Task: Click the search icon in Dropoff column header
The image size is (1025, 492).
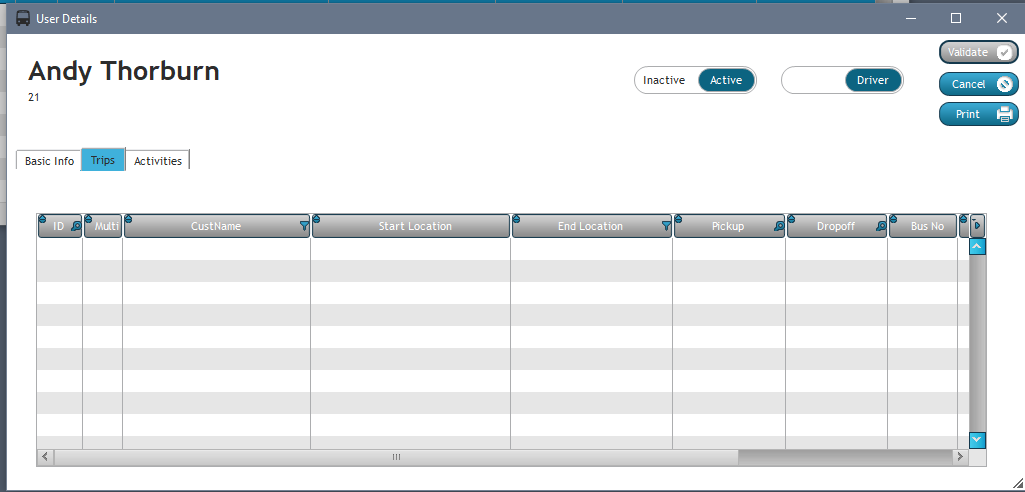Action: click(880, 227)
